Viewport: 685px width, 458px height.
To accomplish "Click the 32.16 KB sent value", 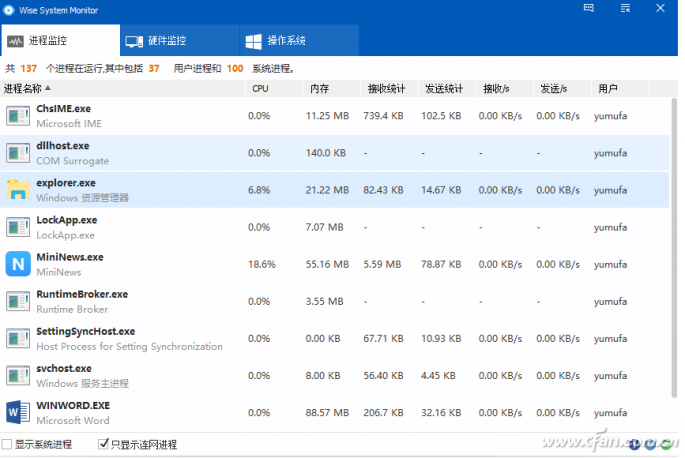I will pyautogui.click(x=441, y=413).
